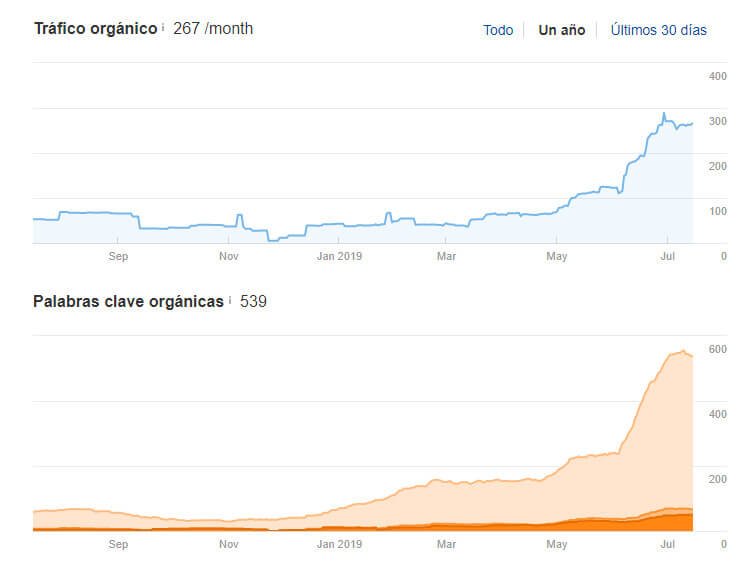Click the 267 /month traffic value
Image resolution: width=749 pixels, height=568 pixels.
tap(213, 29)
